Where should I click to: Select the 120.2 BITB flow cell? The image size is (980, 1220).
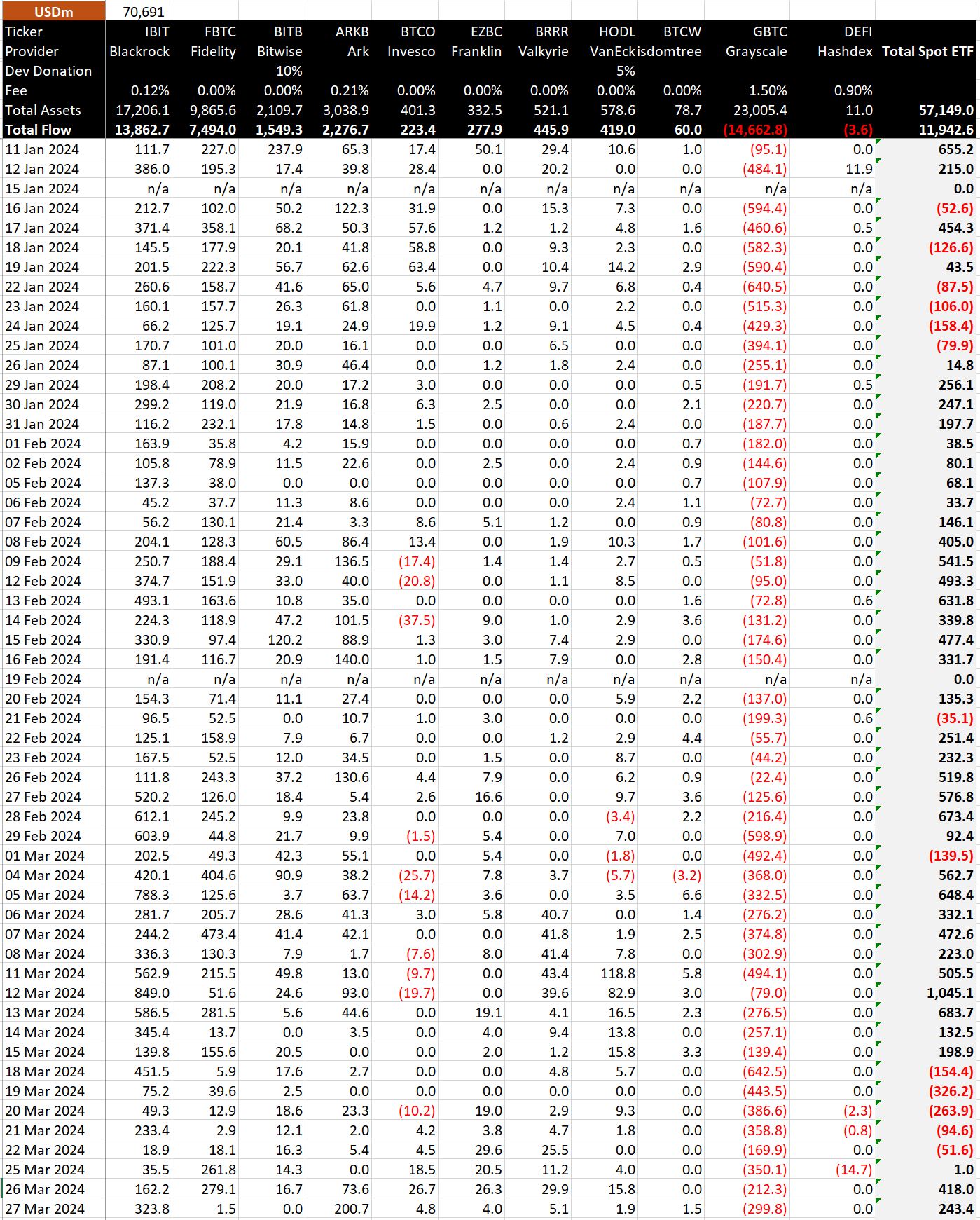tap(285, 640)
